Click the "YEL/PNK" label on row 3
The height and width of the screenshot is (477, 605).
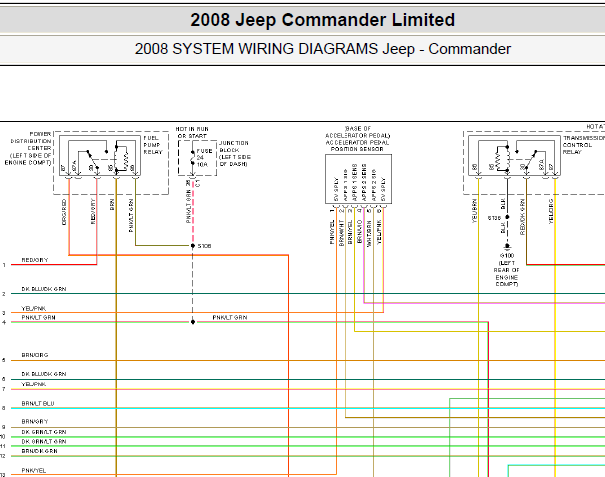[34, 308]
